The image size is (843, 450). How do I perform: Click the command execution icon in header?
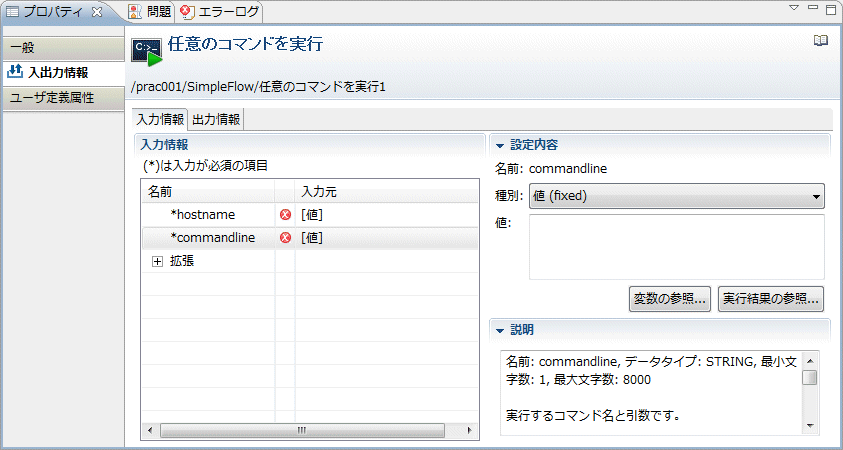147,50
